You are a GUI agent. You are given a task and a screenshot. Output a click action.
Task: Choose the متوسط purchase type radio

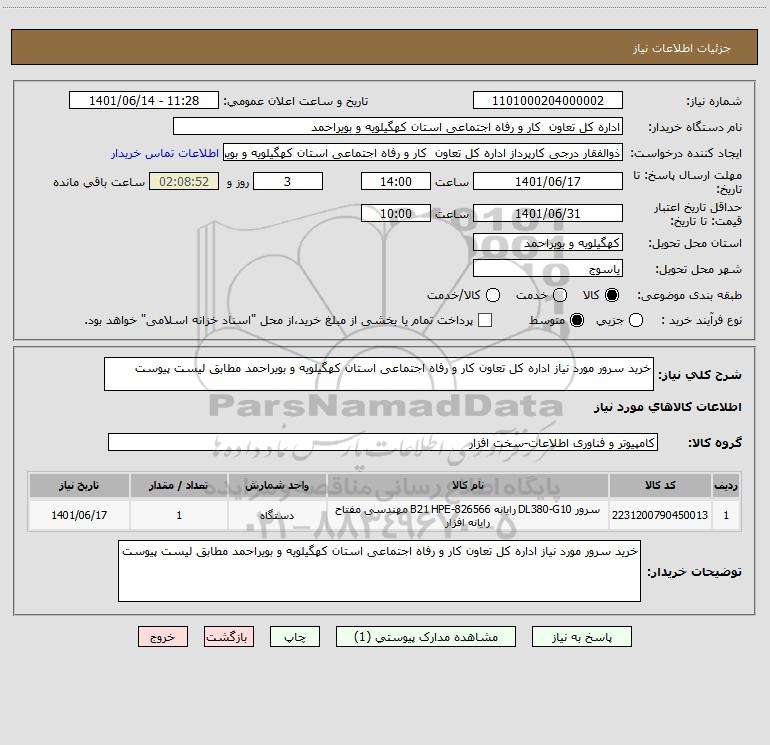pyautogui.click(x=577, y=321)
